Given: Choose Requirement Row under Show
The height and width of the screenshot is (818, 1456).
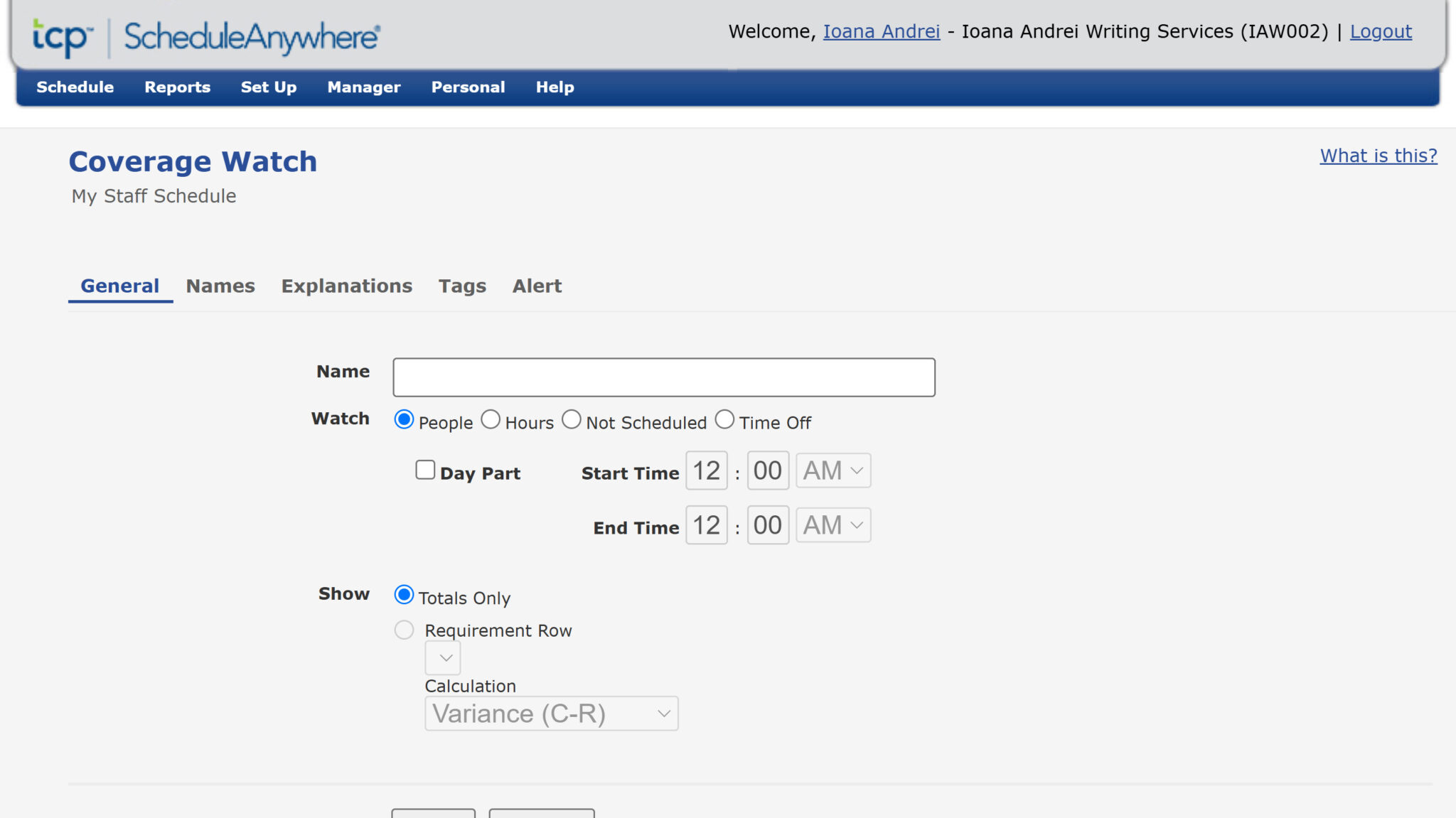Looking at the screenshot, I should coord(404,630).
